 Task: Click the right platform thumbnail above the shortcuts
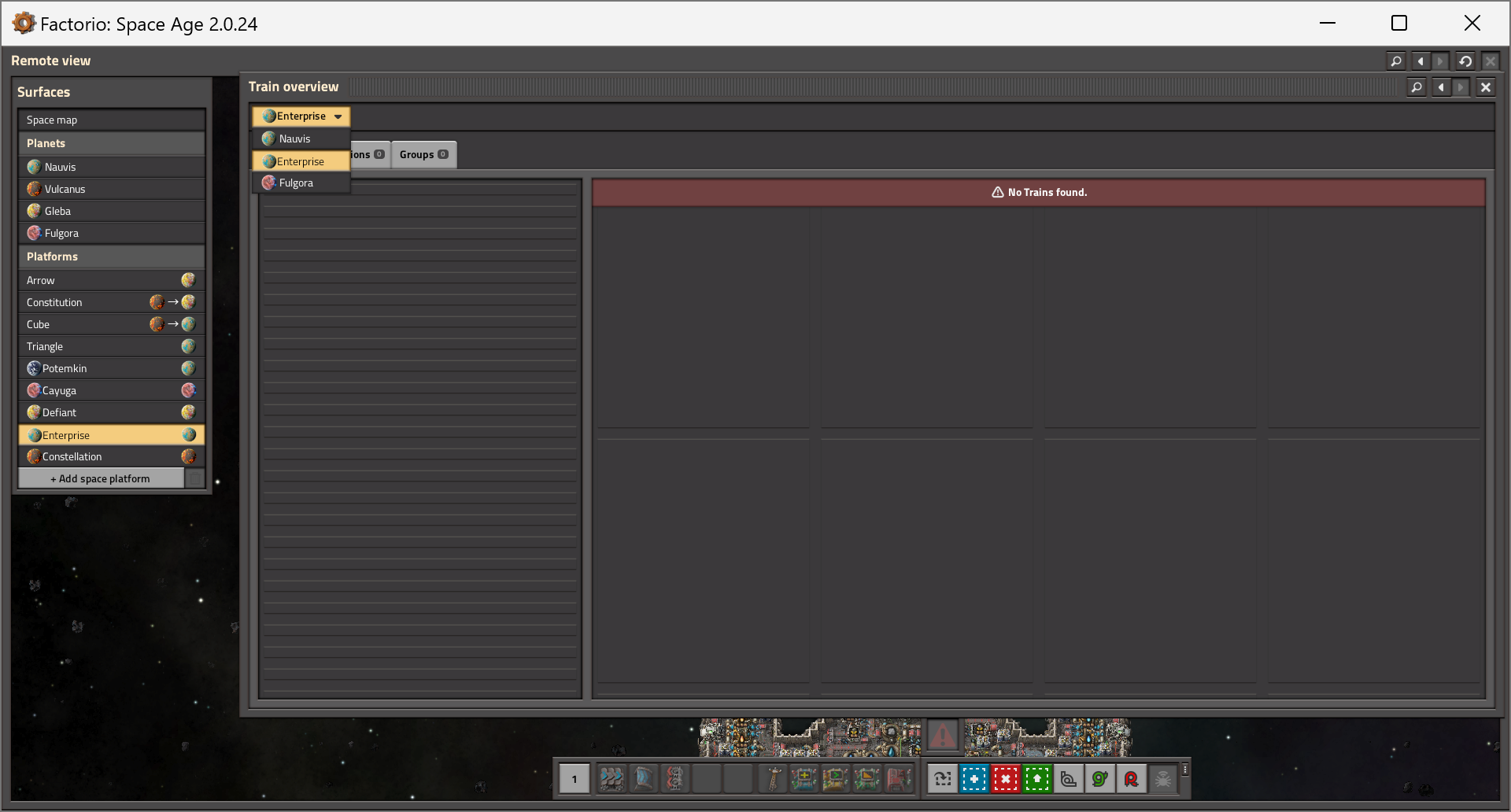point(1048,737)
